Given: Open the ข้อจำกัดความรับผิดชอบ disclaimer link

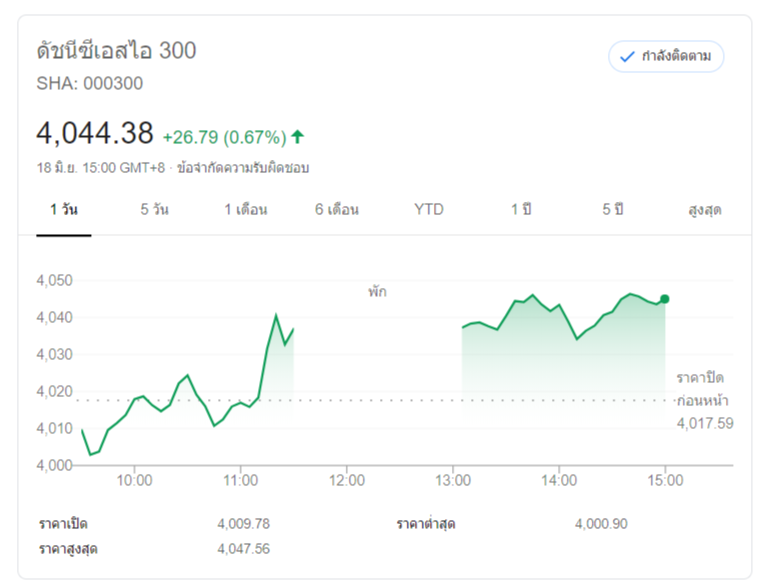Looking at the screenshot, I should [243, 168].
